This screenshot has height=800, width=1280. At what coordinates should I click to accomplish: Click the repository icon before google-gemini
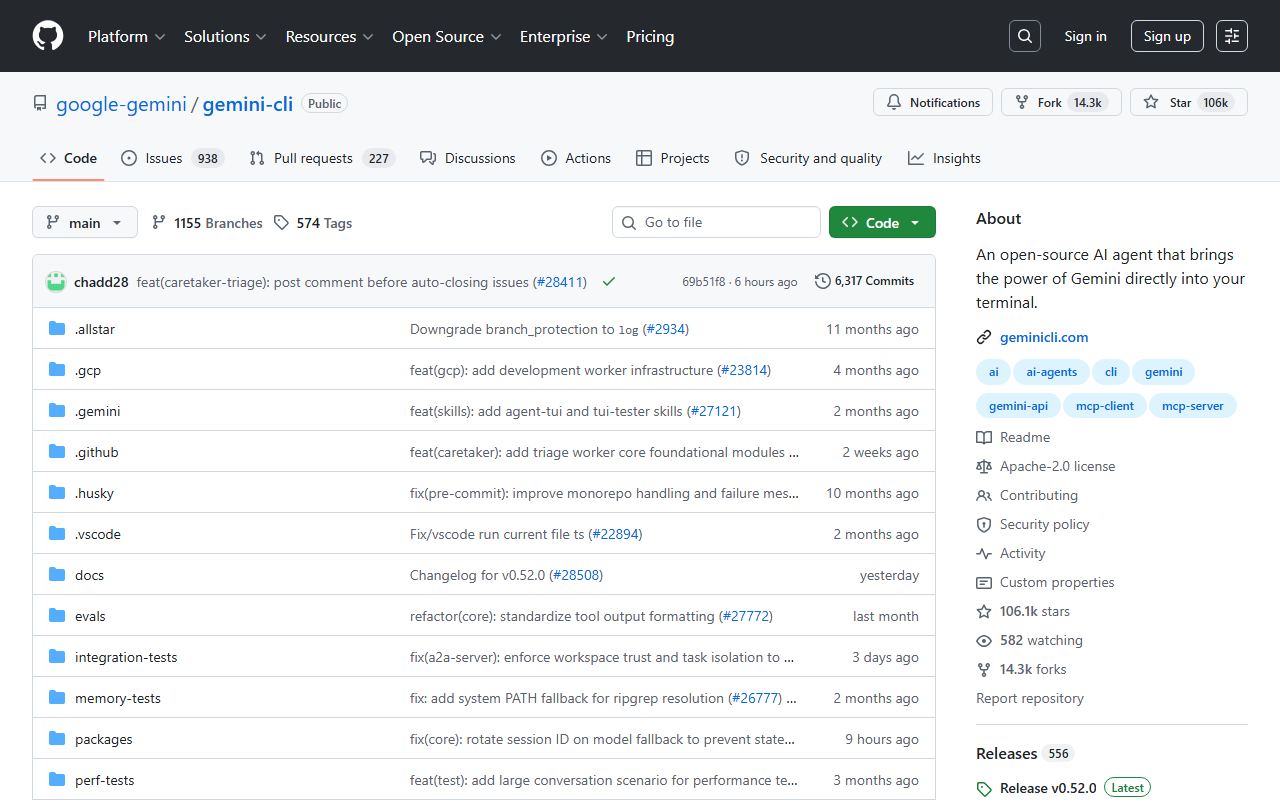click(40, 103)
